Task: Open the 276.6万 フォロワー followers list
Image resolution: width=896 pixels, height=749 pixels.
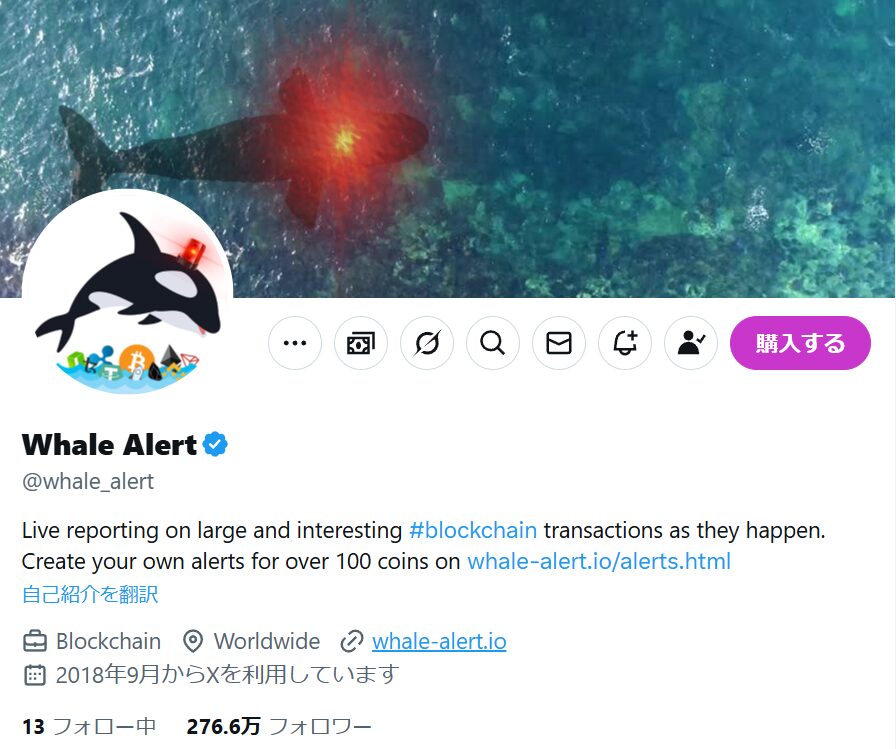Action: tap(279, 727)
